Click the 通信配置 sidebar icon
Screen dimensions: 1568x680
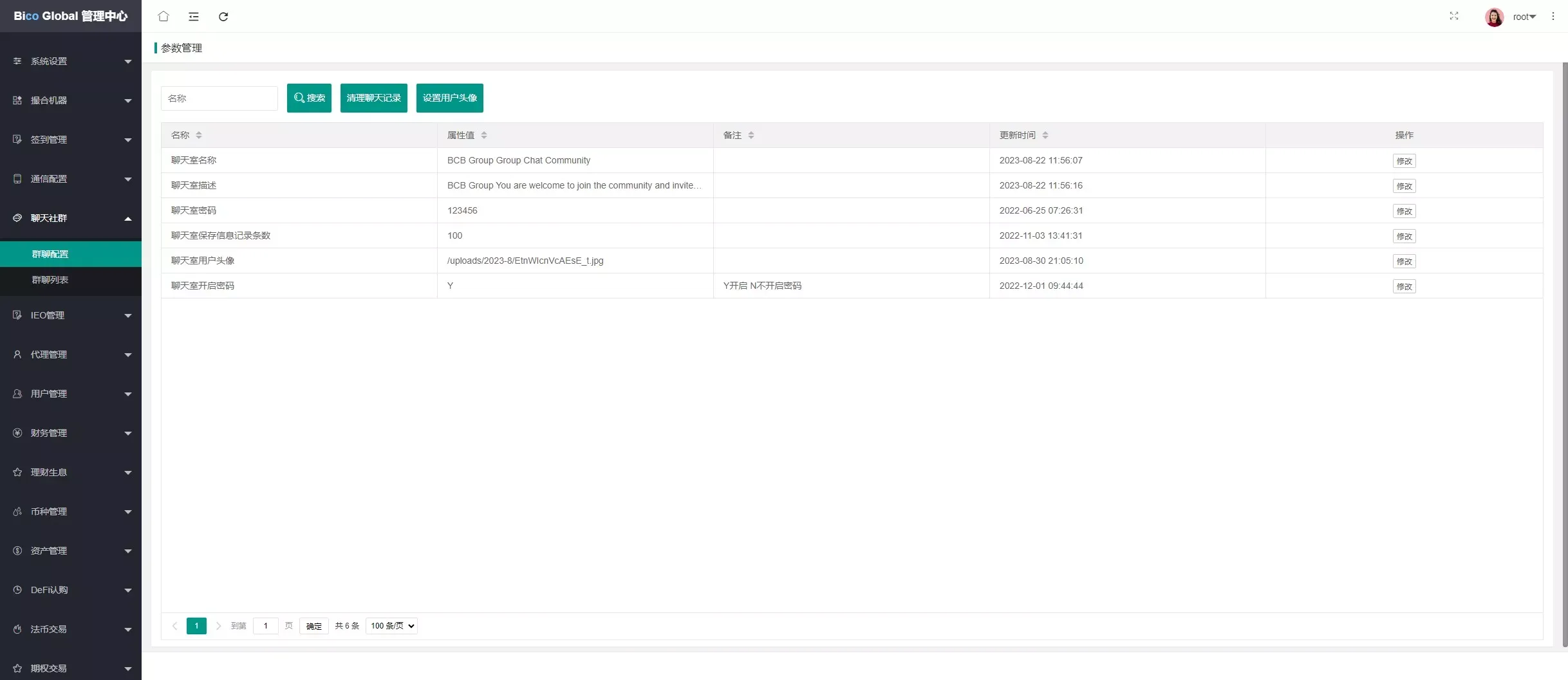(x=17, y=179)
